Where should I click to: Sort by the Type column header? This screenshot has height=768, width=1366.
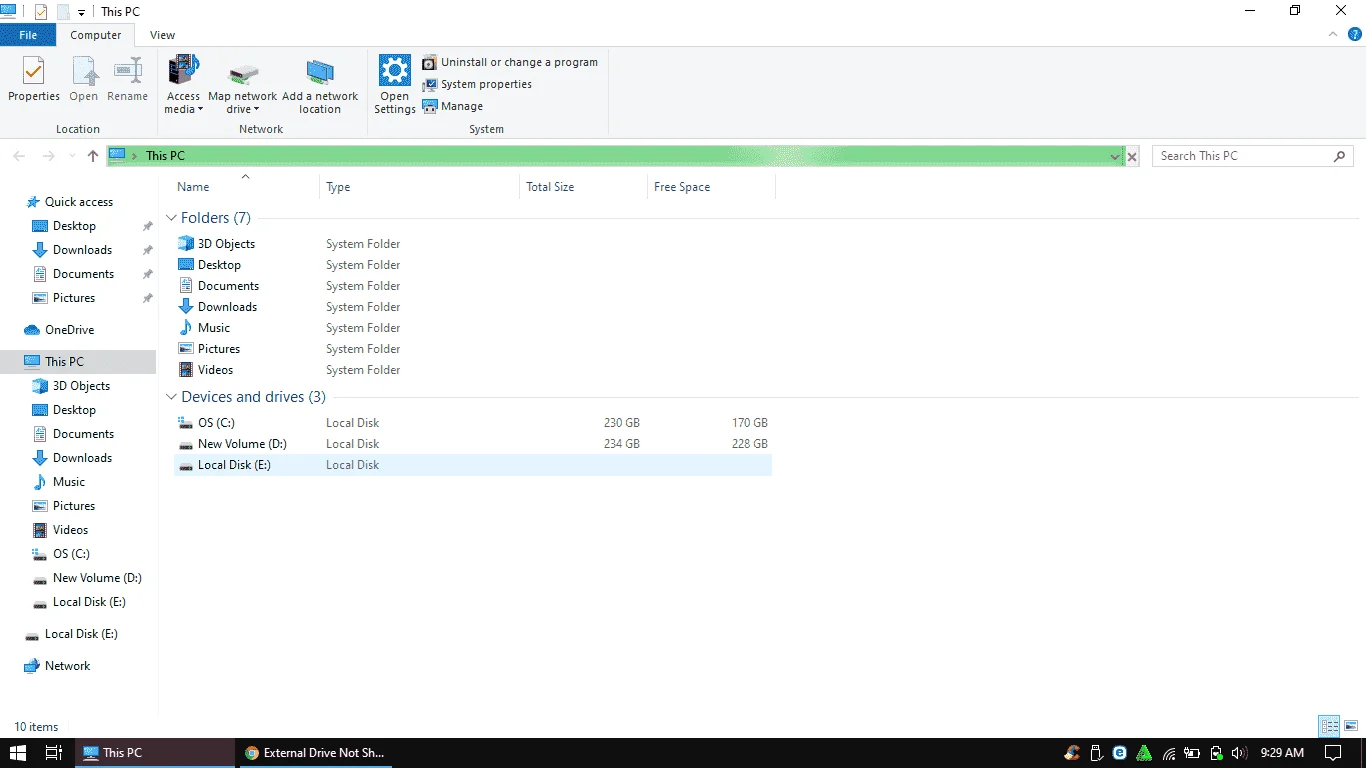420,187
